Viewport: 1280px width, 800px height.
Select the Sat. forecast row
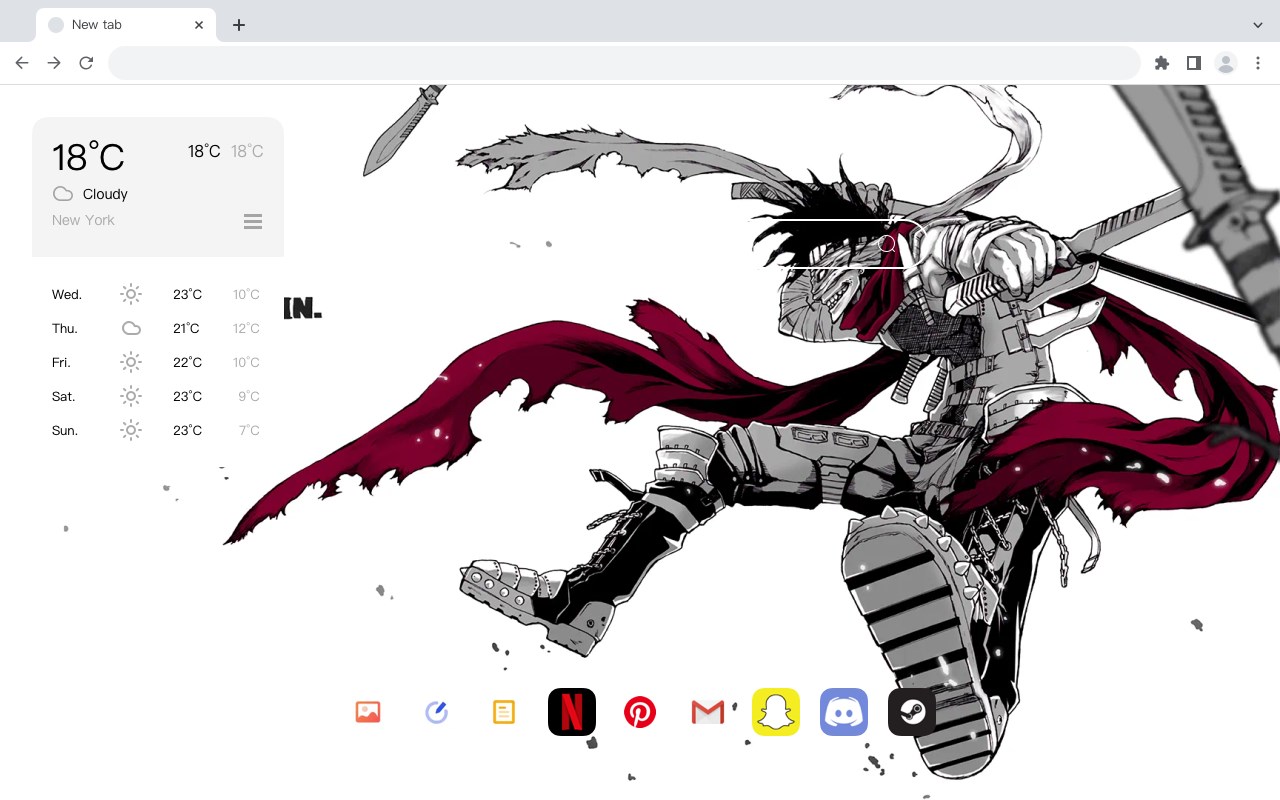[158, 396]
